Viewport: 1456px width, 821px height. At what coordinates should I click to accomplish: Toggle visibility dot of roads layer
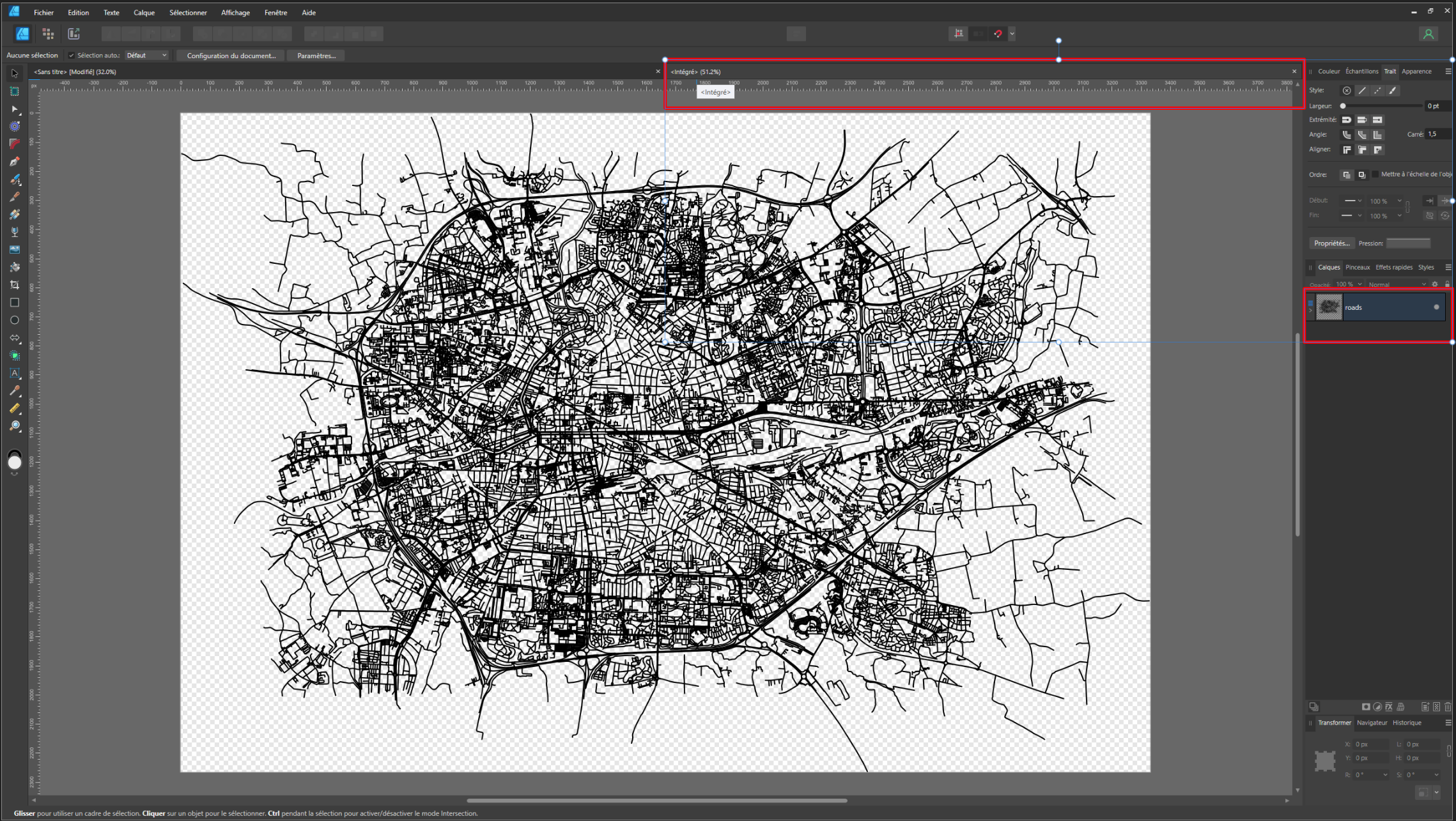coord(1436,307)
